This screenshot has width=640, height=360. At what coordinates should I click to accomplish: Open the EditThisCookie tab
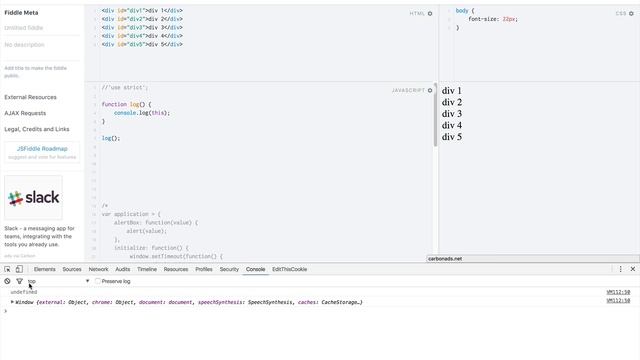pyautogui.click(x=289, y=269)
